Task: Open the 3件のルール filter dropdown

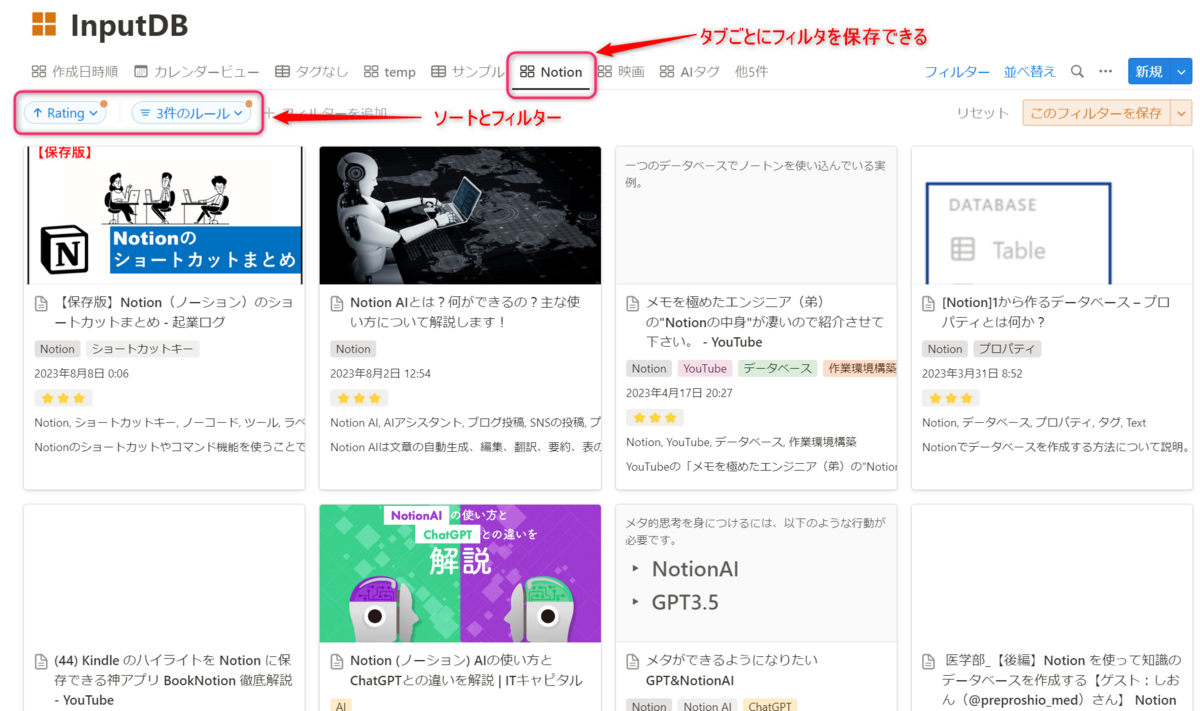Action: point(191,113)
